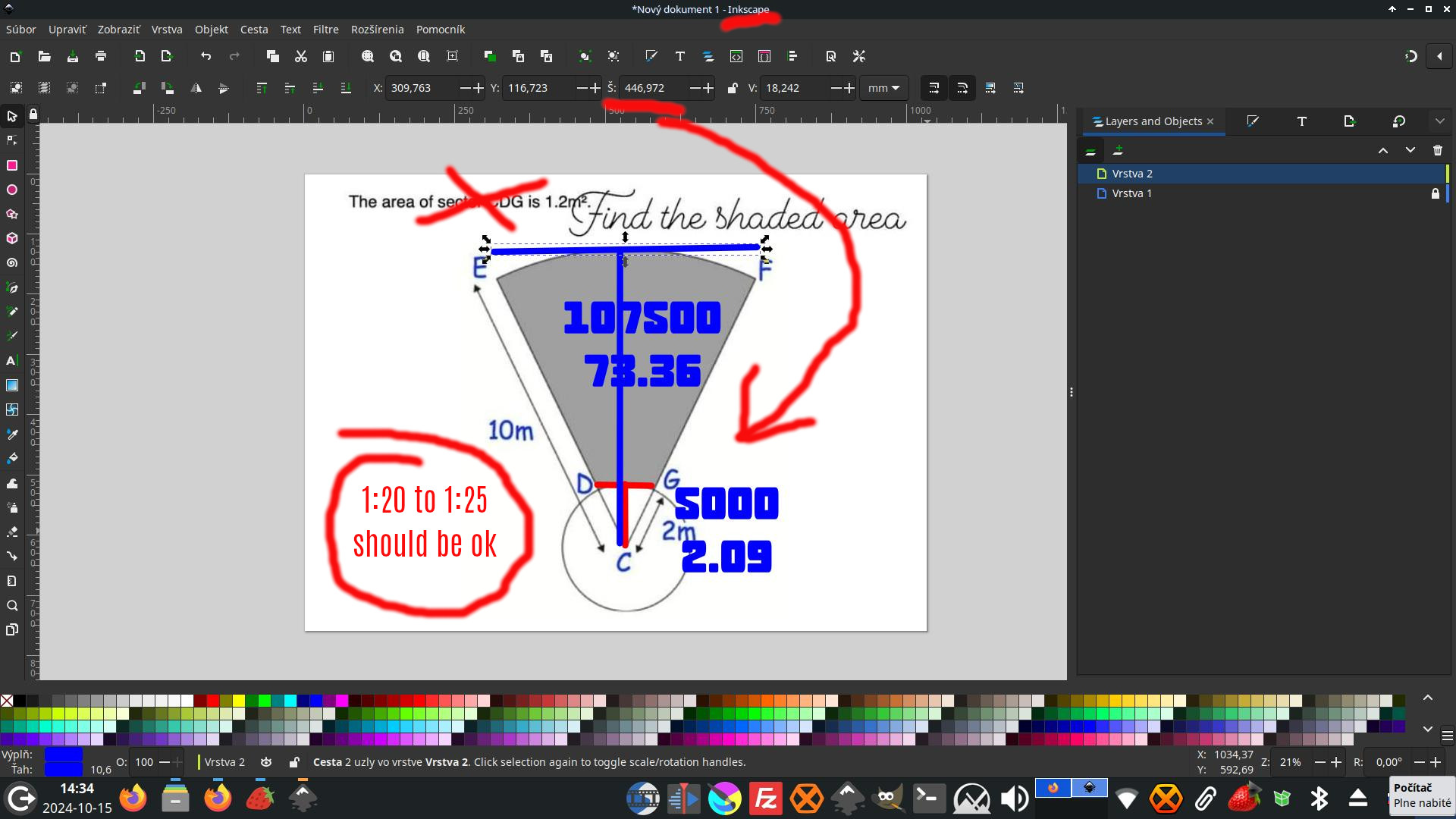Select the Ellipse tool
The image size is (1456, 819).
click(x=12, y=190)
